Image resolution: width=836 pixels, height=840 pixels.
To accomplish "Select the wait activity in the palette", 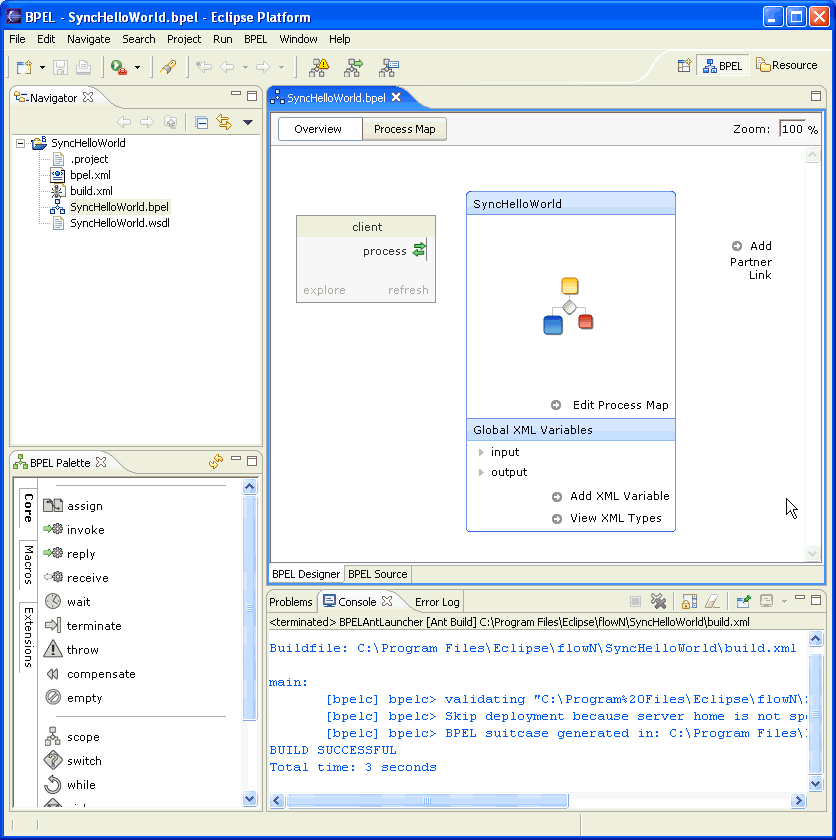I will click(x=67, y=602).
